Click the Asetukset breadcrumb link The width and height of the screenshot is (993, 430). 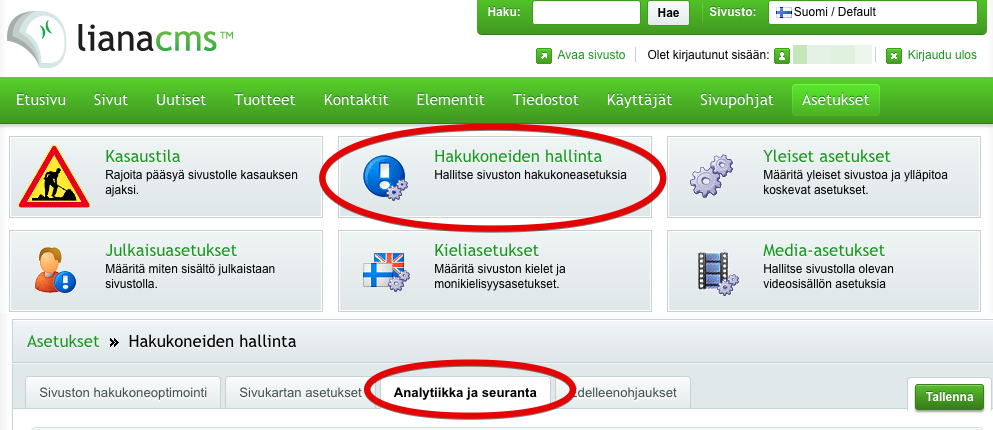tap(63, 342)
